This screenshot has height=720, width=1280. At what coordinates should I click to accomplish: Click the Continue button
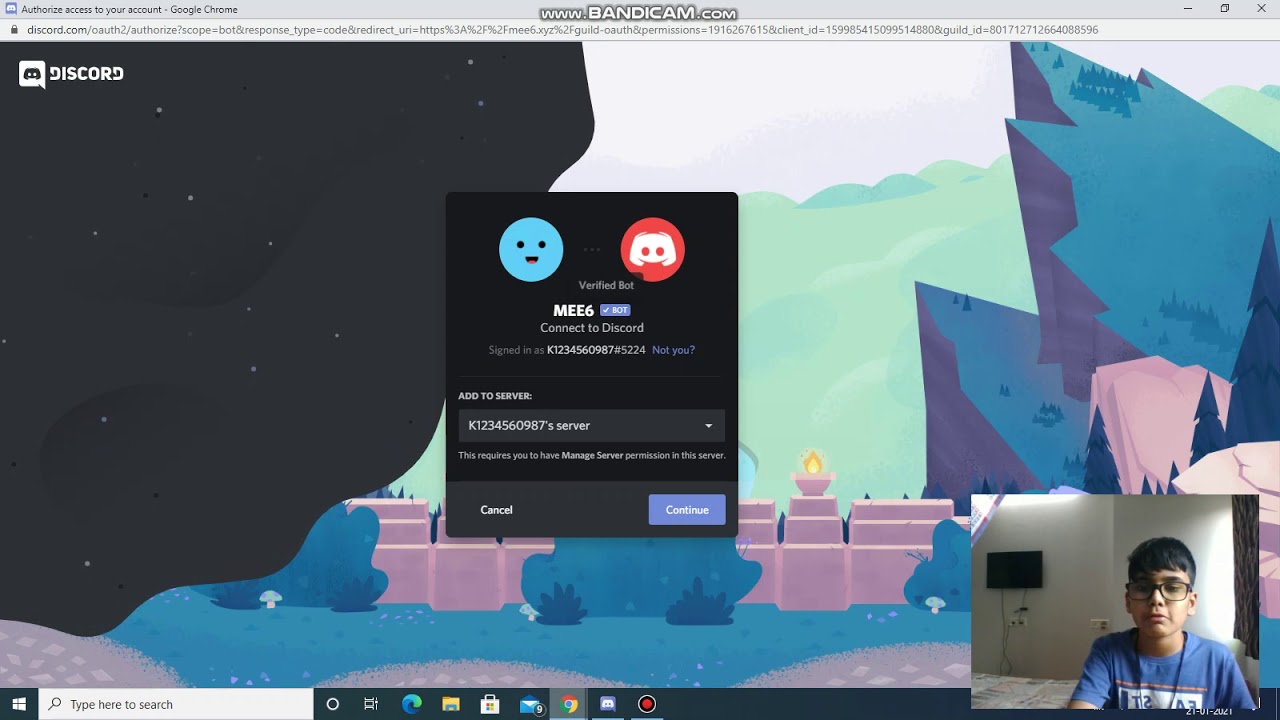click(x=687, y=510)
